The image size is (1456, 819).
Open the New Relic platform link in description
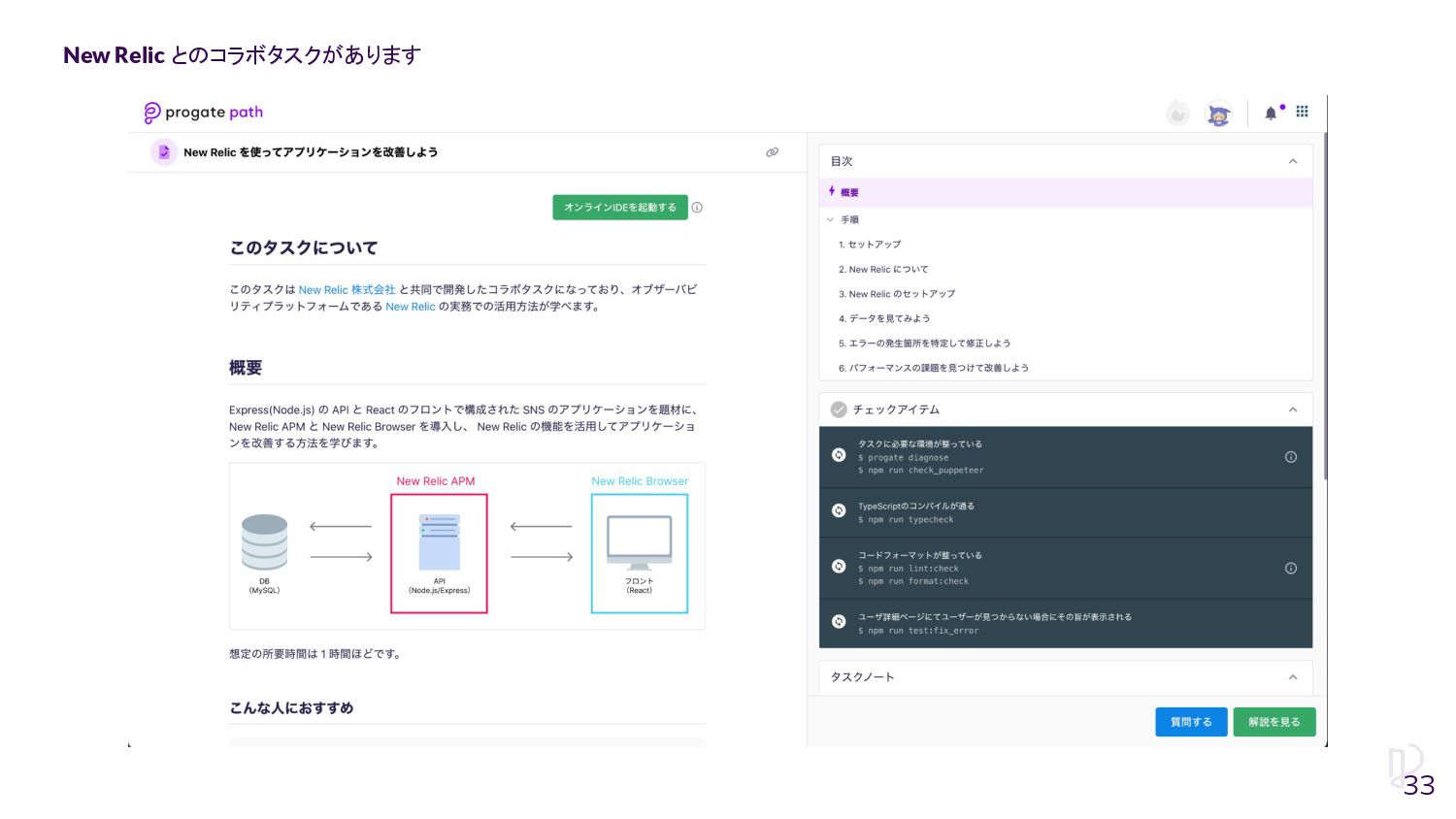[411, 307]
